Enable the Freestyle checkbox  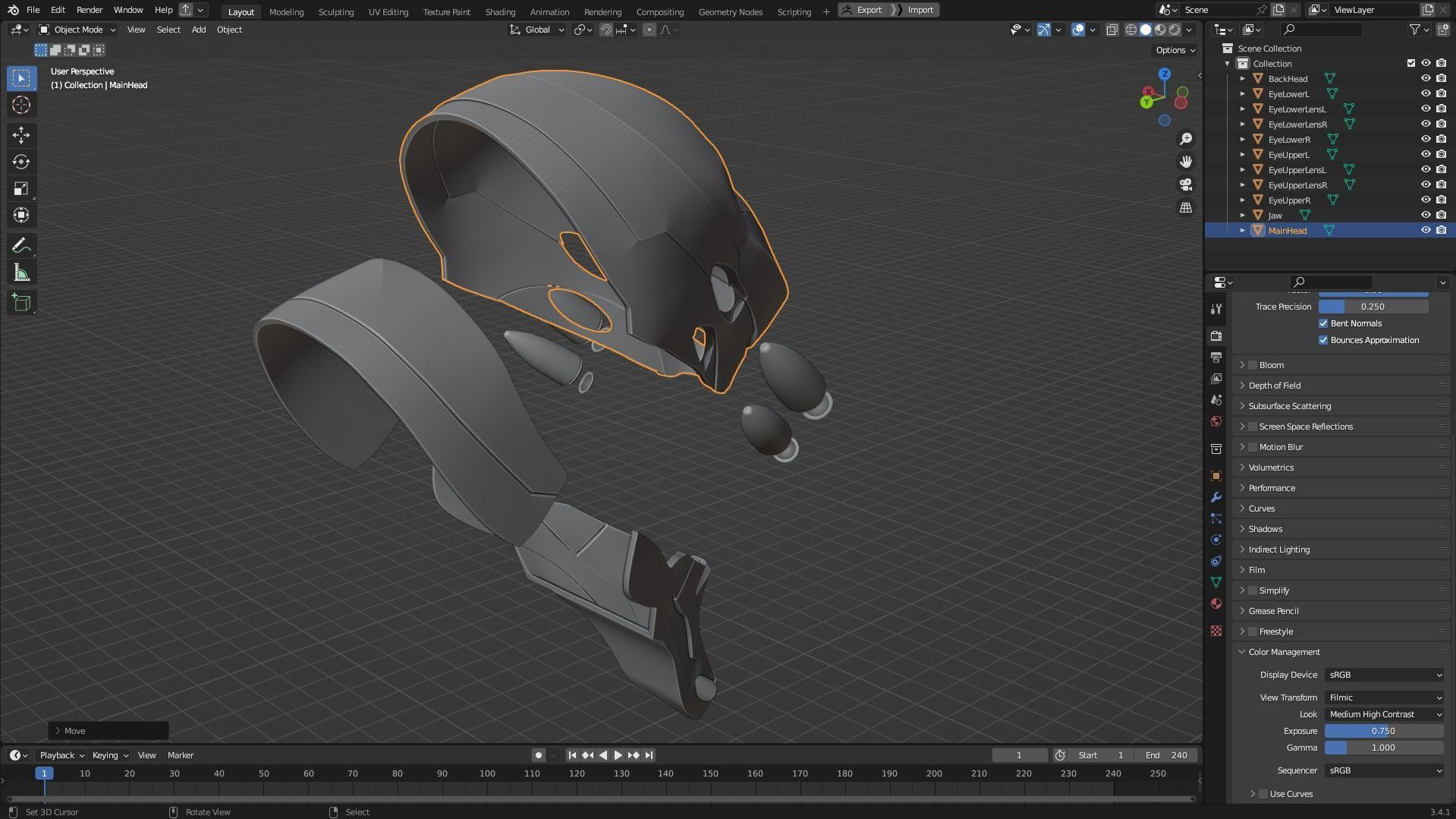point(1253,632)
